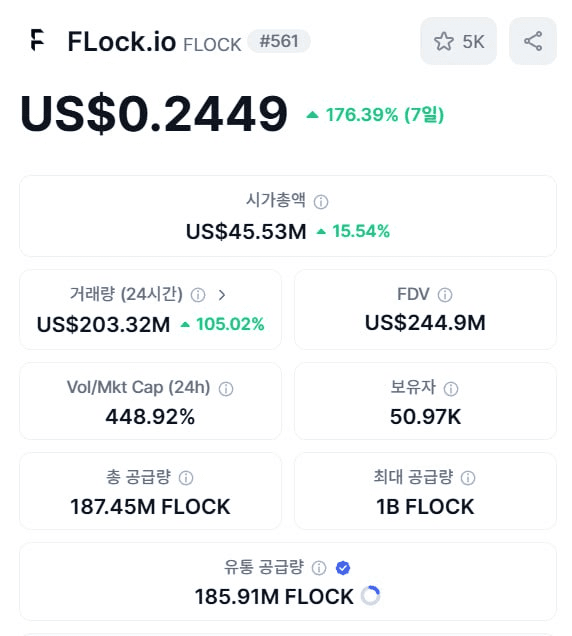Open the share icon button

click(x=533, y=41)
